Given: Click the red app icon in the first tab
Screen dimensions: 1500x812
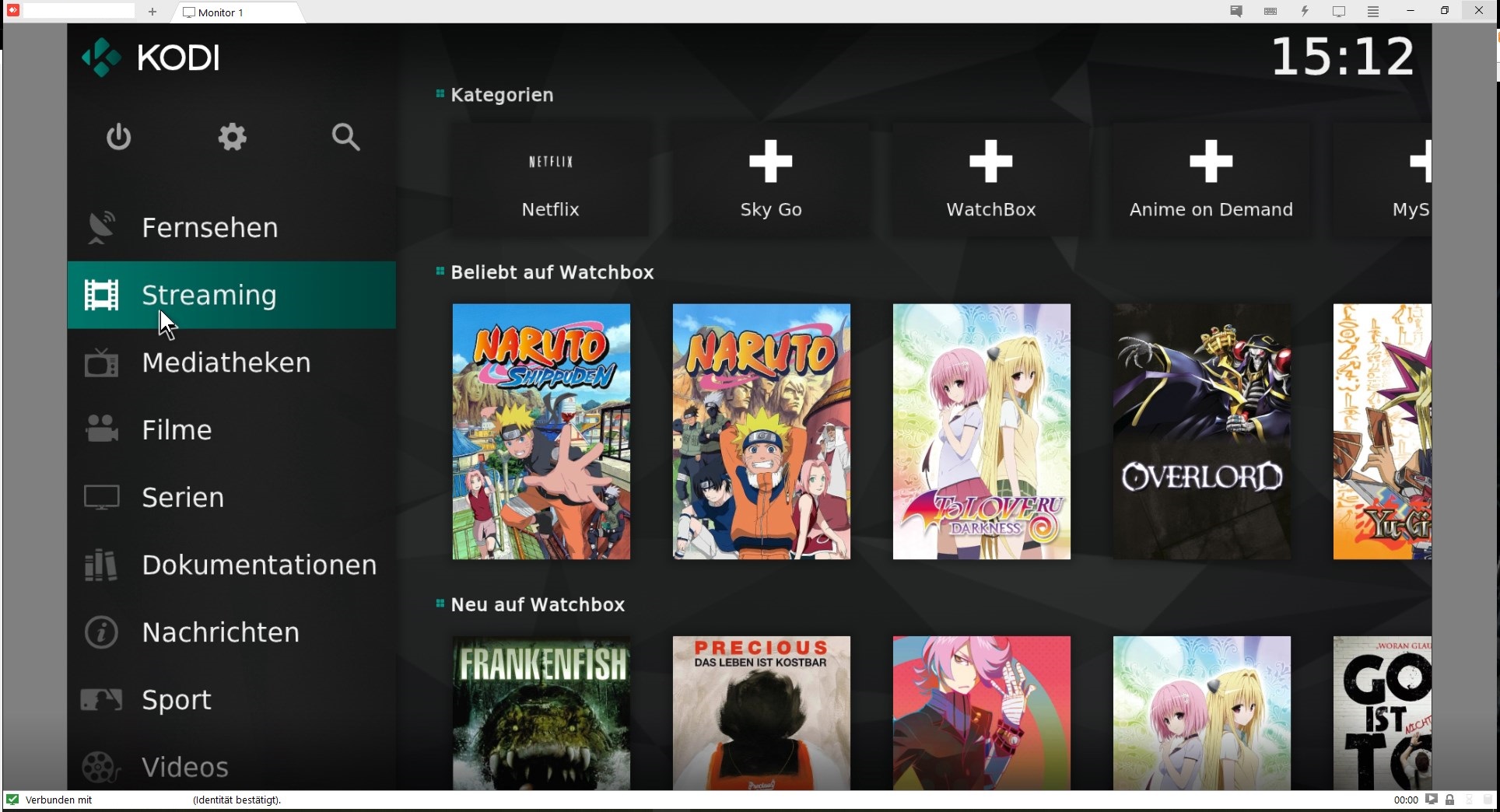Looking at the screenshot, I should pyautogui.click(x=12, y=10).
